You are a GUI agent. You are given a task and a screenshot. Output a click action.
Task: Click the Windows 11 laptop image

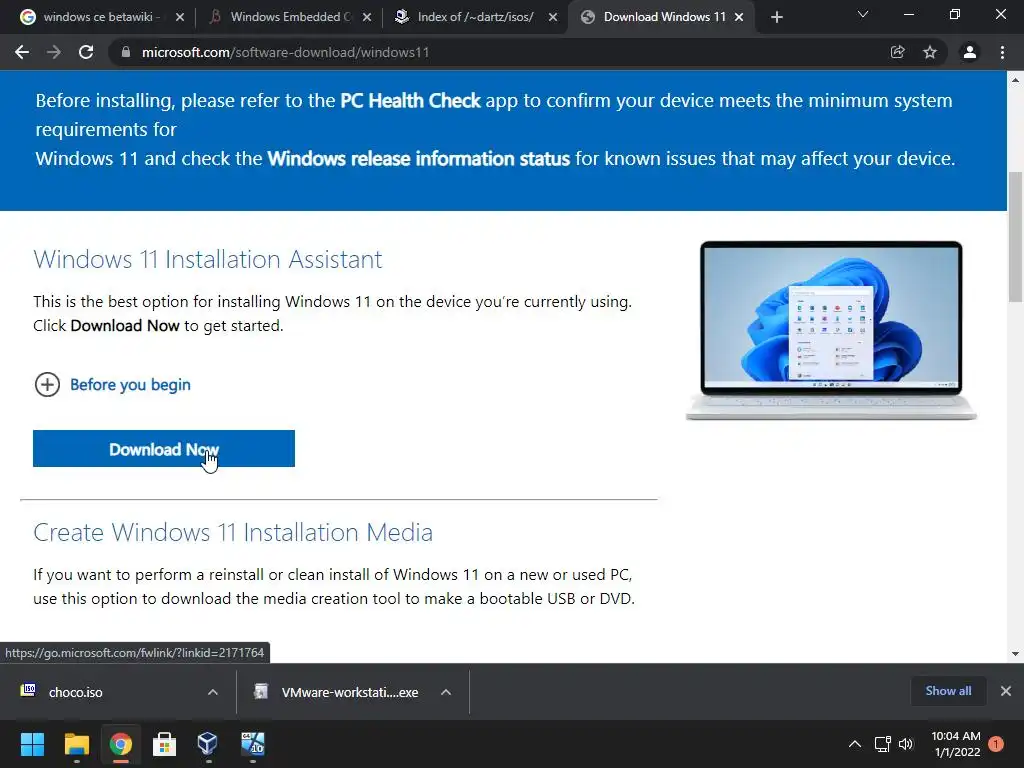[x=831, y=330]
